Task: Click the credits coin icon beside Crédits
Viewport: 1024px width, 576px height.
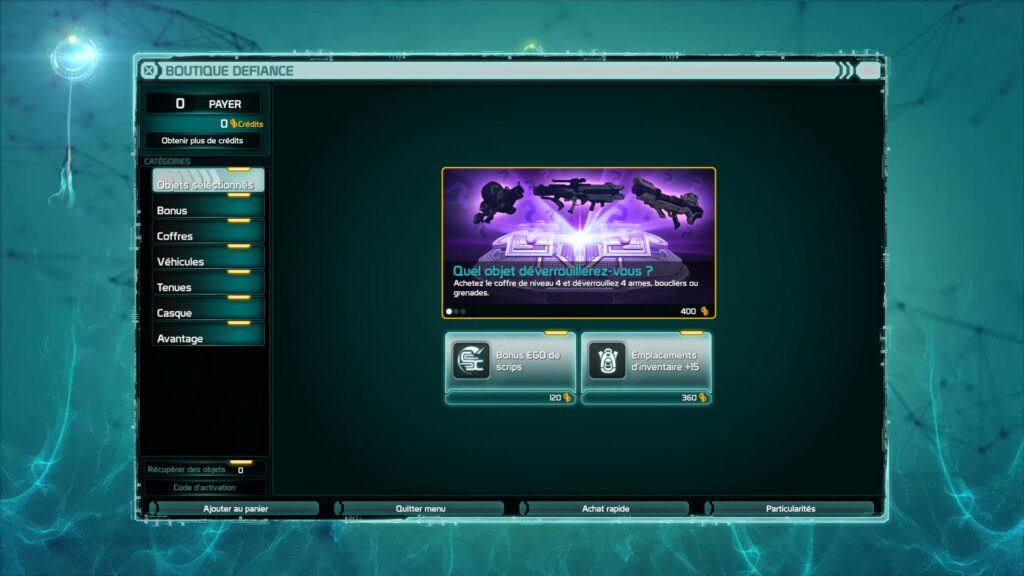Action: 233,123
